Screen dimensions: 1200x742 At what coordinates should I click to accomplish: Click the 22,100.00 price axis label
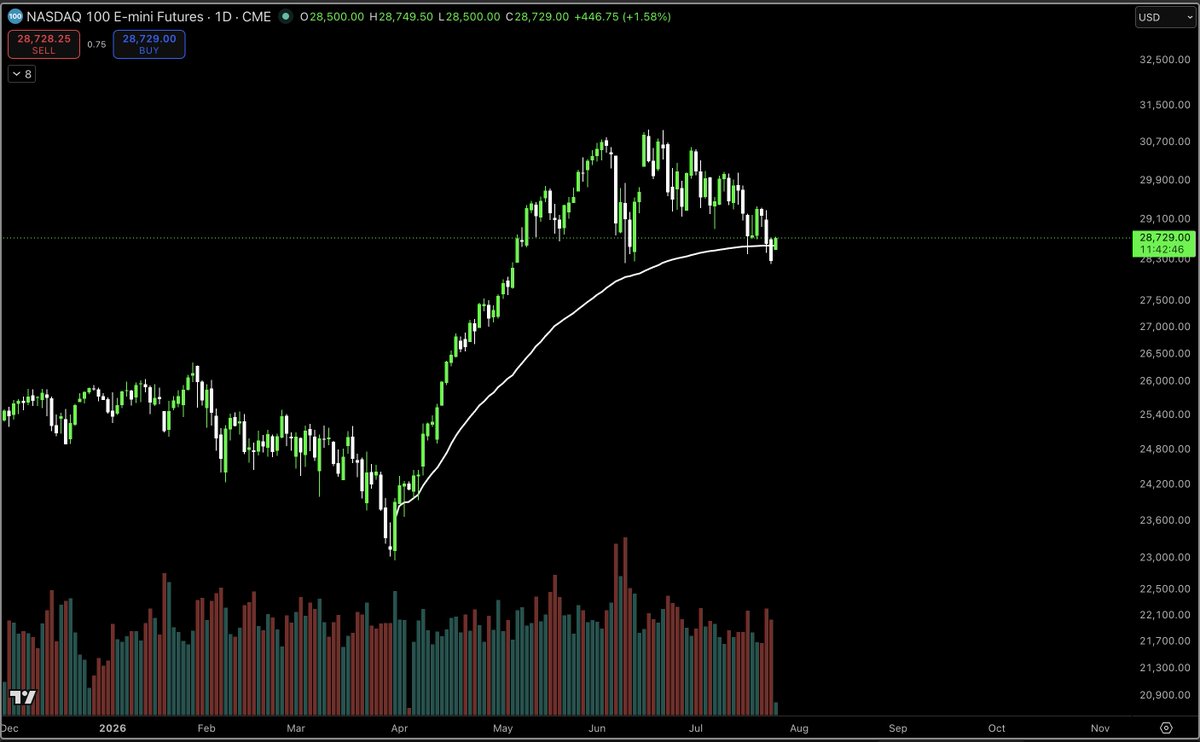(x=1163, y=615)
